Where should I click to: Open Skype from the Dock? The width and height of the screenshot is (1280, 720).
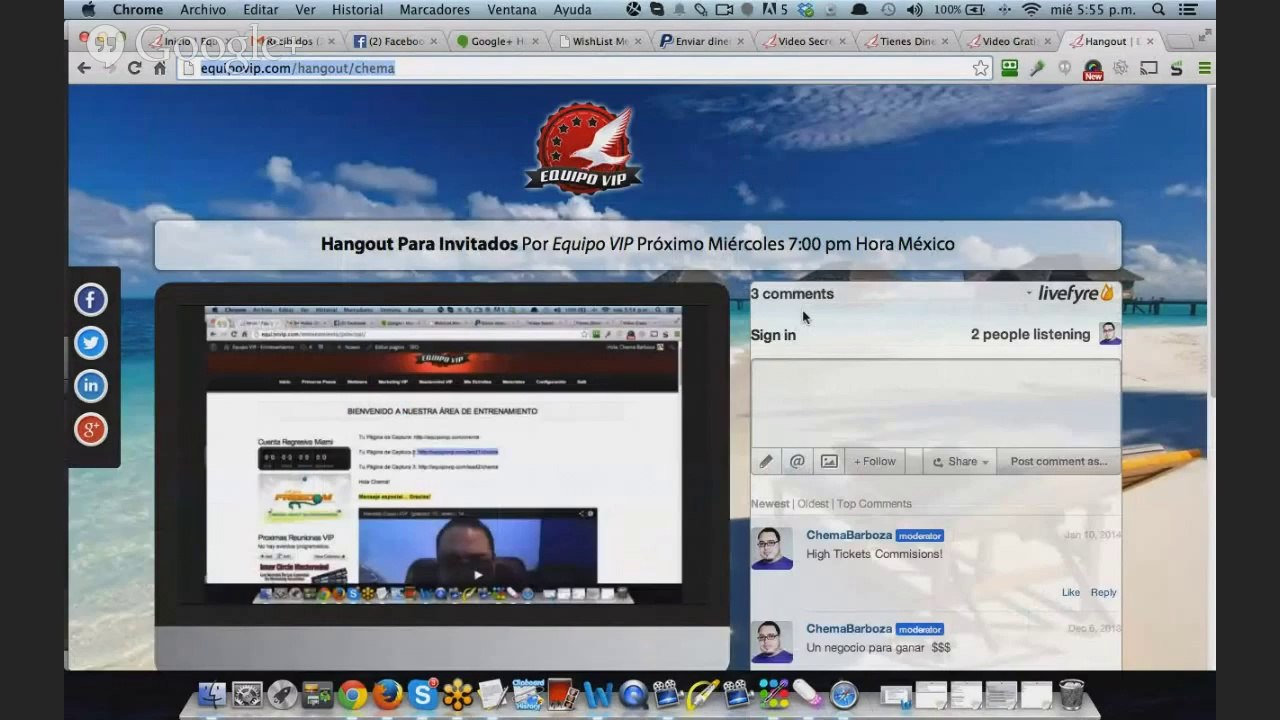pyautogui.click(x=423, y=695)
